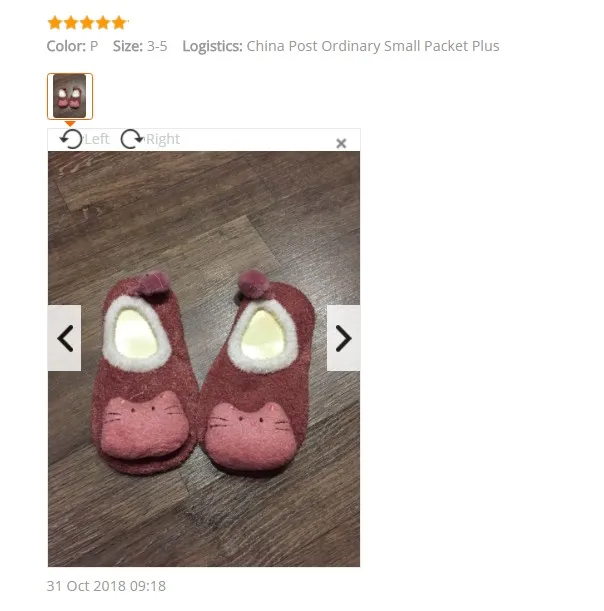Click the orange pointer triangle below thumbnail
Screen dimensions: 604x611
pyautogui.click(x=70, y=124)
